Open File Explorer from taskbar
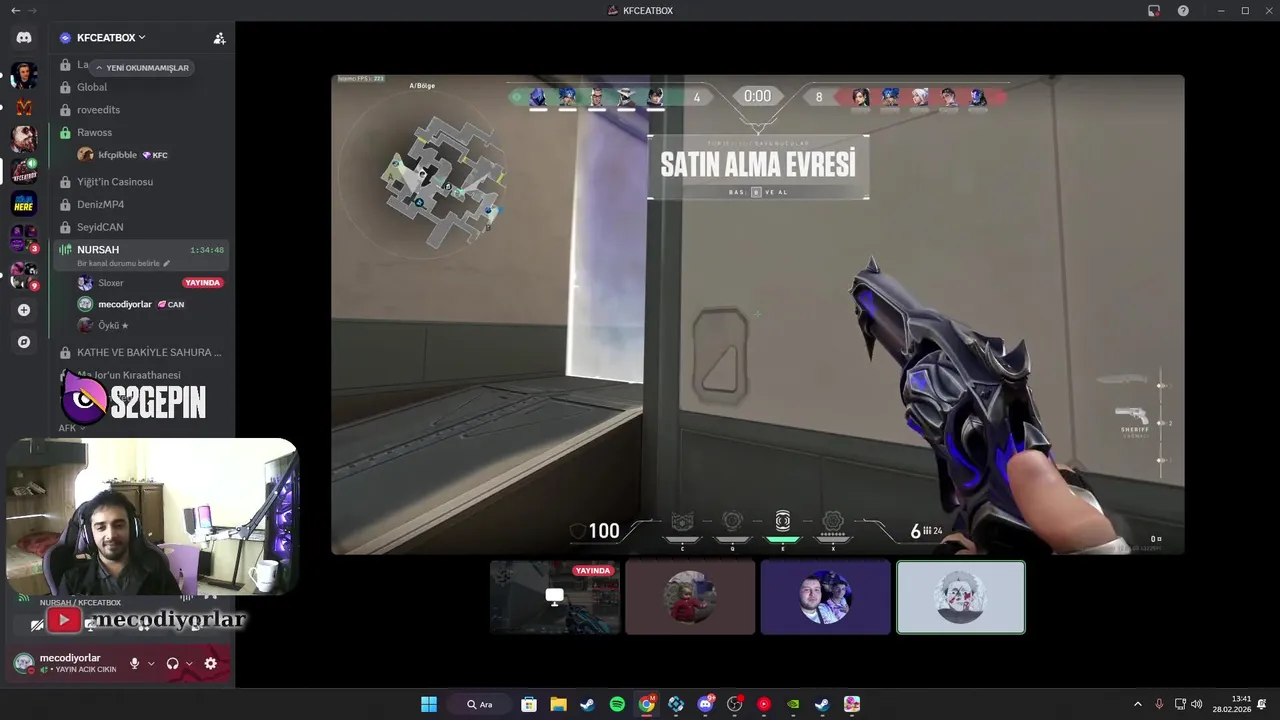1280x720 pixels. pyautogui.click(x=558, y=704)
